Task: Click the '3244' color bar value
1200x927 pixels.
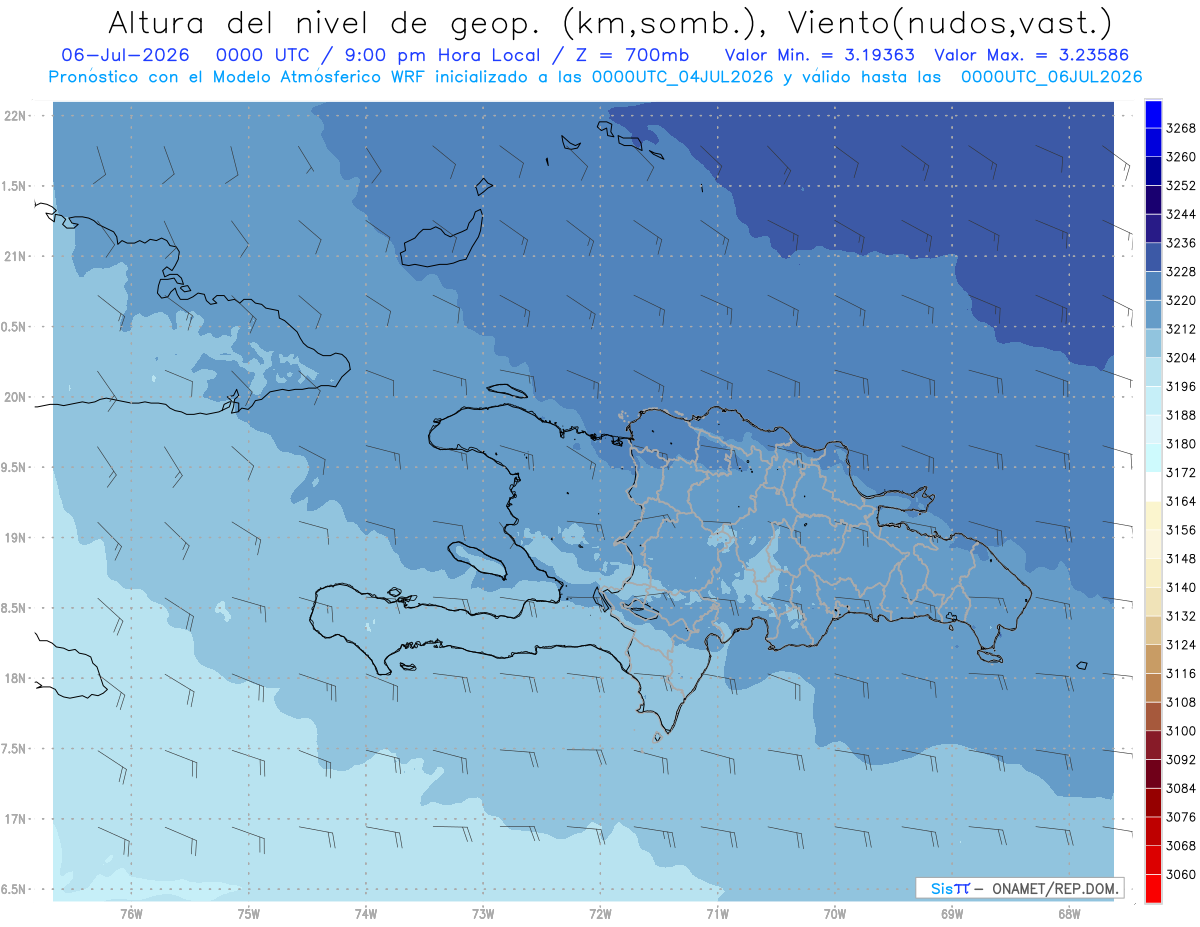Action: coord(1180,214)
